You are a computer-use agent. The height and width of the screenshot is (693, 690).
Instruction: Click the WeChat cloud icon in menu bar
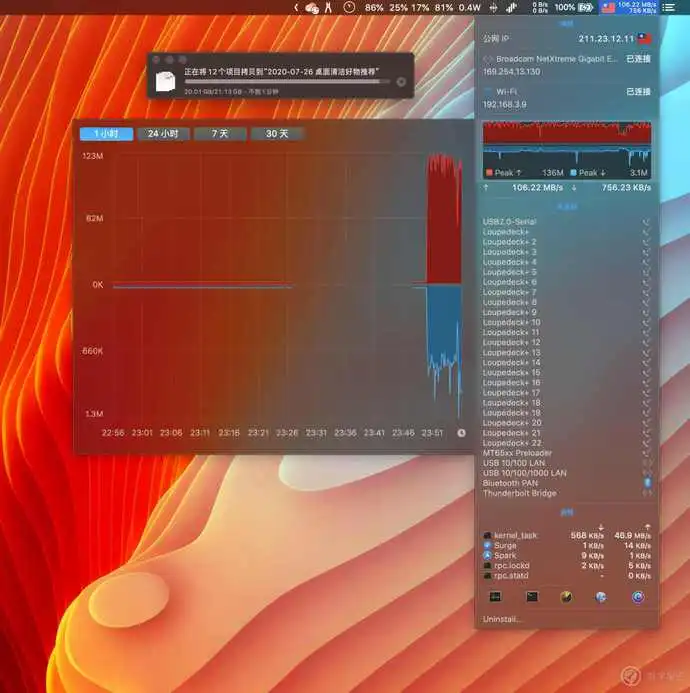click(x=312, y=8)
